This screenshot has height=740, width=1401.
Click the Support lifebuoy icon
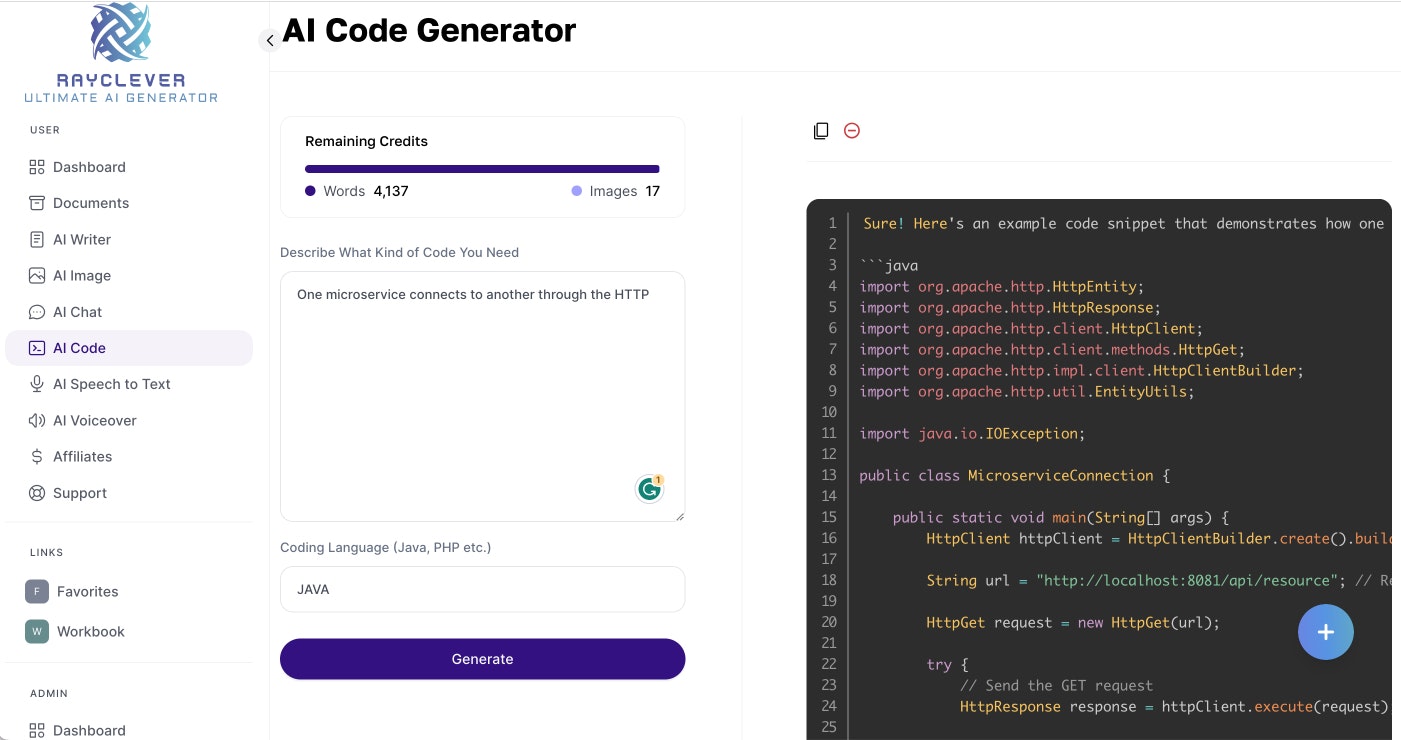point(37,493)
